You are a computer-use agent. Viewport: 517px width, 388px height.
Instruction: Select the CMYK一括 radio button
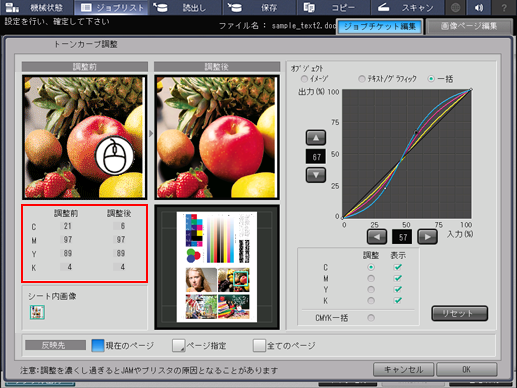371,318
